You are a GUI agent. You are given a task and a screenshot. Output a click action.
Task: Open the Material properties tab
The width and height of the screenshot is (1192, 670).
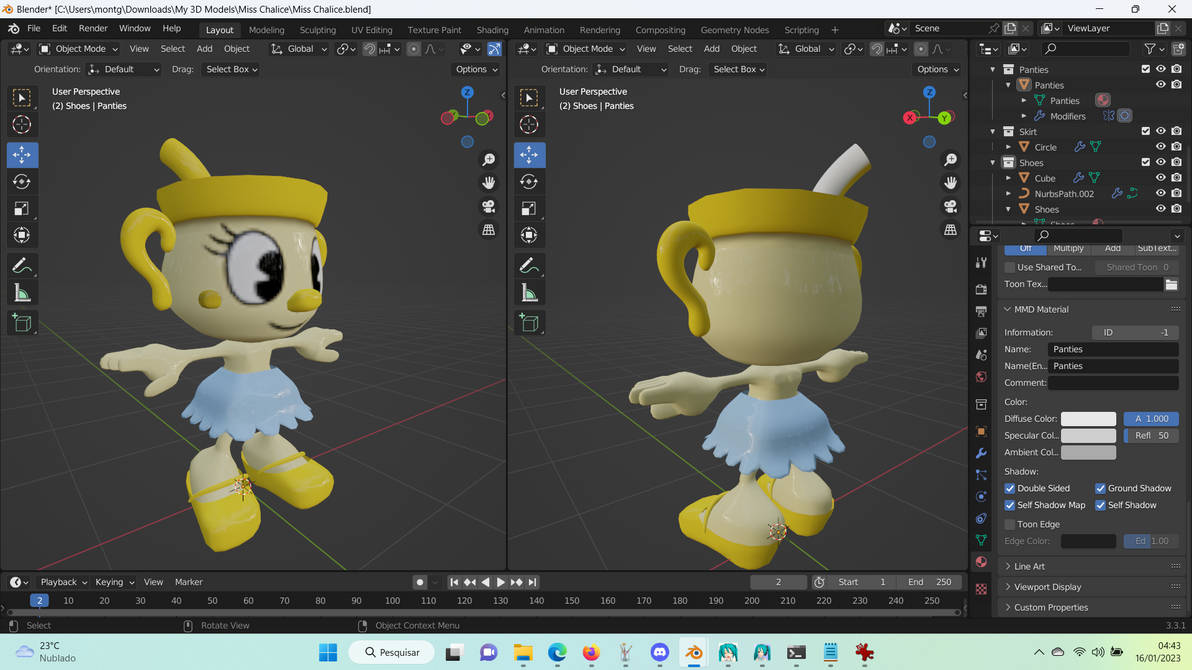[x=981, y=562]
